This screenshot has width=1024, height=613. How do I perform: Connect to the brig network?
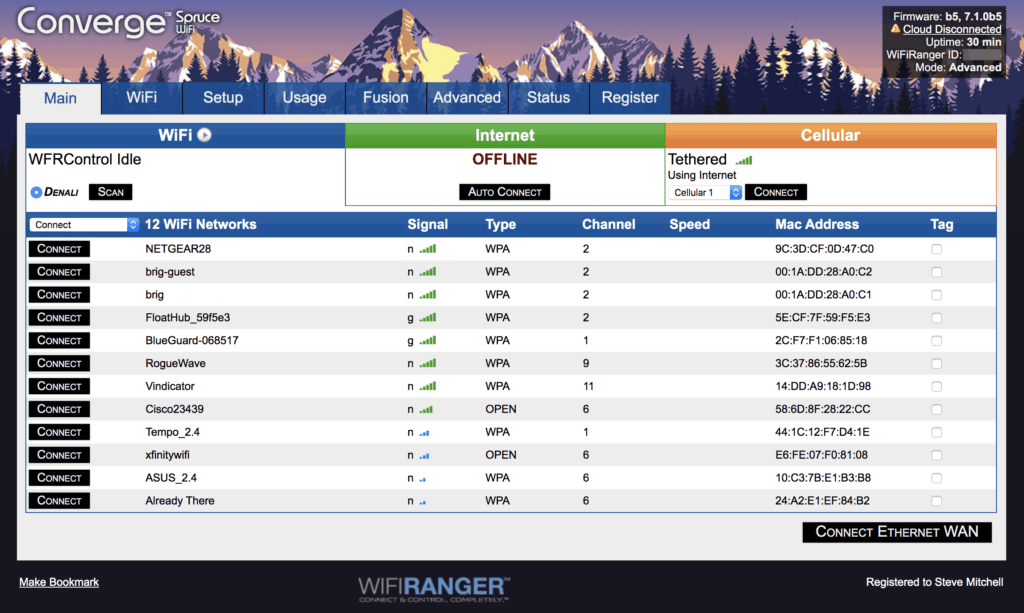59,294
